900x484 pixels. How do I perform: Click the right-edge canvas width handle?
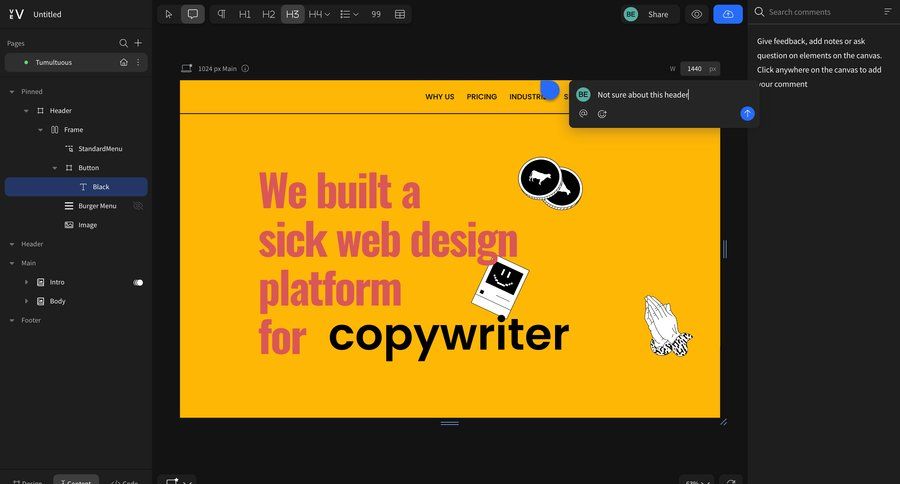point(725,249)
